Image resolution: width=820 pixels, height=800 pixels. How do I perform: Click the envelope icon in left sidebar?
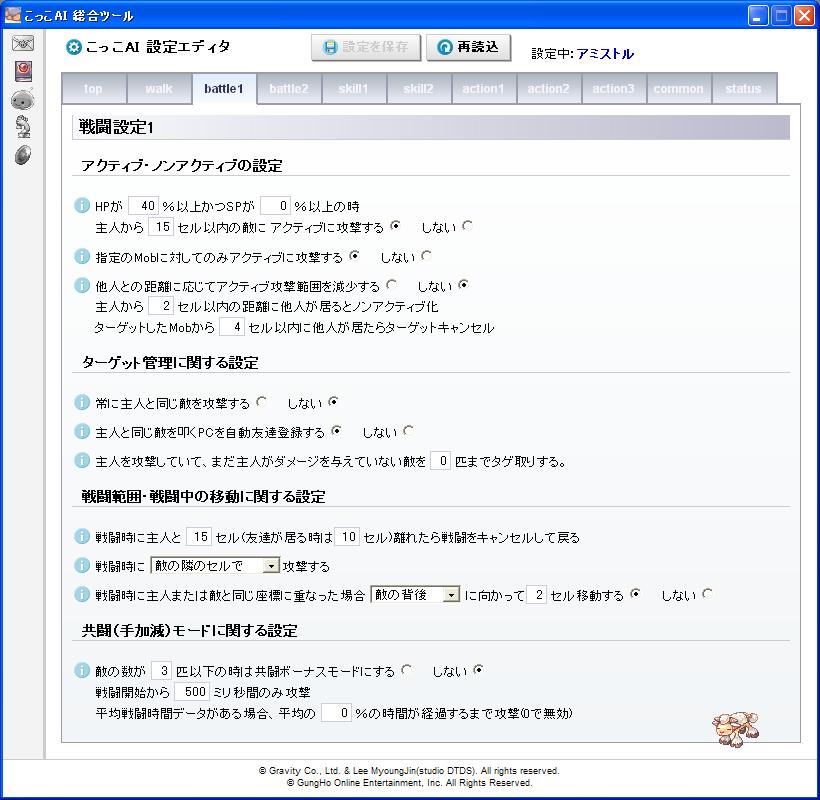pyautogui.click(x=22, y=44)
